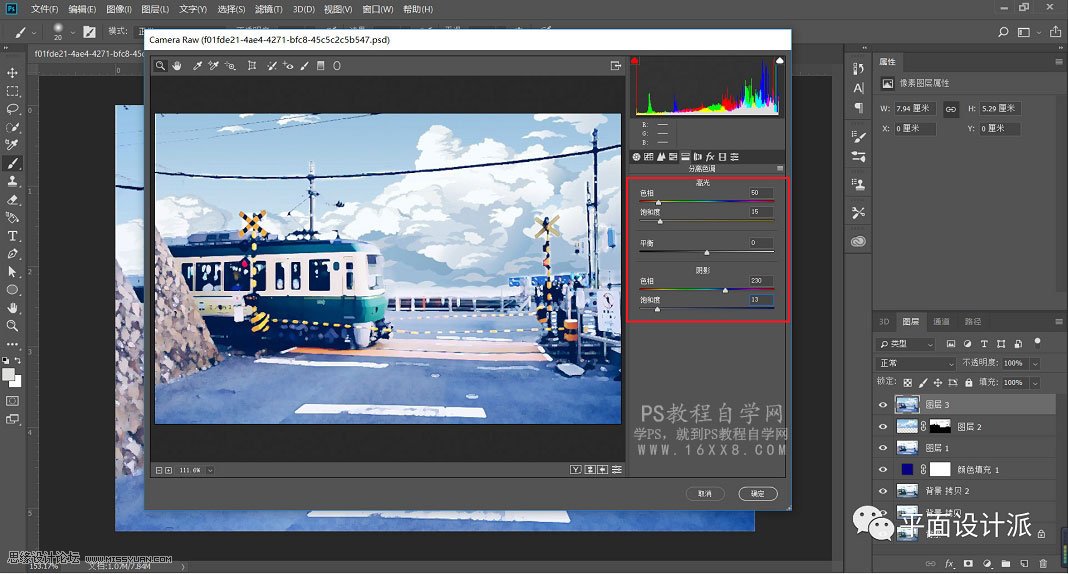Toggle lock all for the layer
The height and width of the screenshot is (574, 1068).
coord(968,383)
